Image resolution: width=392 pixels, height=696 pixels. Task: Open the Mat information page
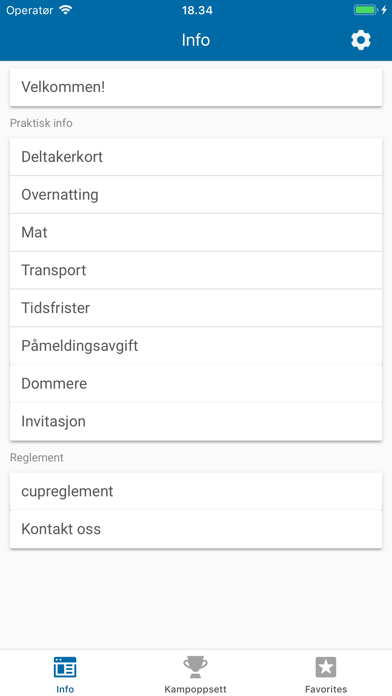pyautogui.click(x=196, y=233)
